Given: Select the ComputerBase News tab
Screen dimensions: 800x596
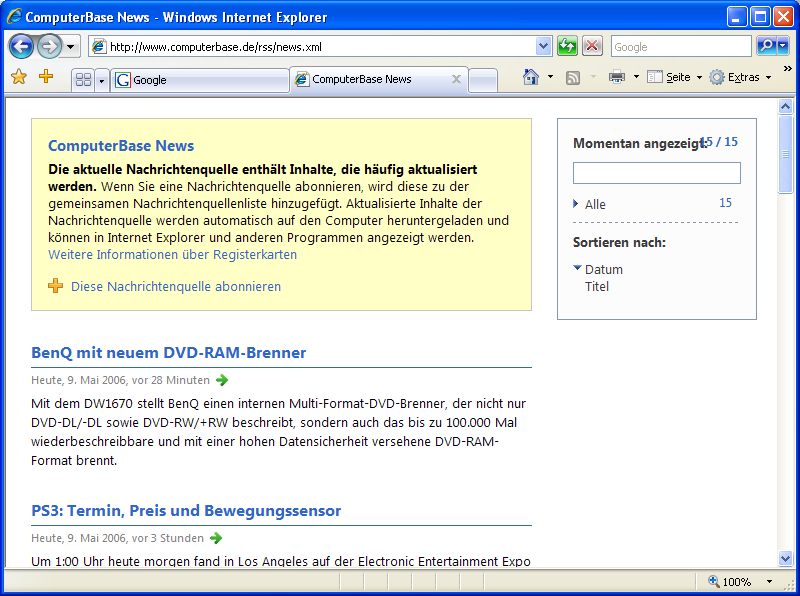Looking at the screenshot, I should pos(380,79).
